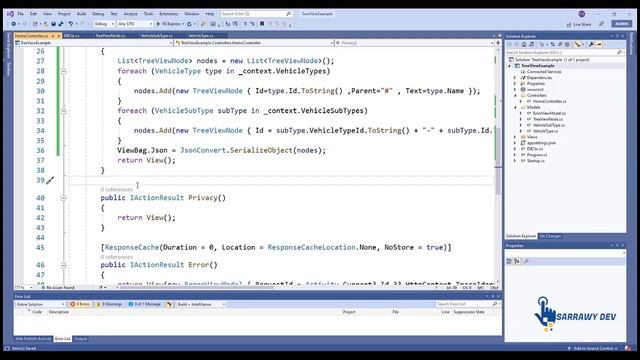640x360 pixels.
Task: Collapse the second foreach block at line 32
Action: point(63,111)
